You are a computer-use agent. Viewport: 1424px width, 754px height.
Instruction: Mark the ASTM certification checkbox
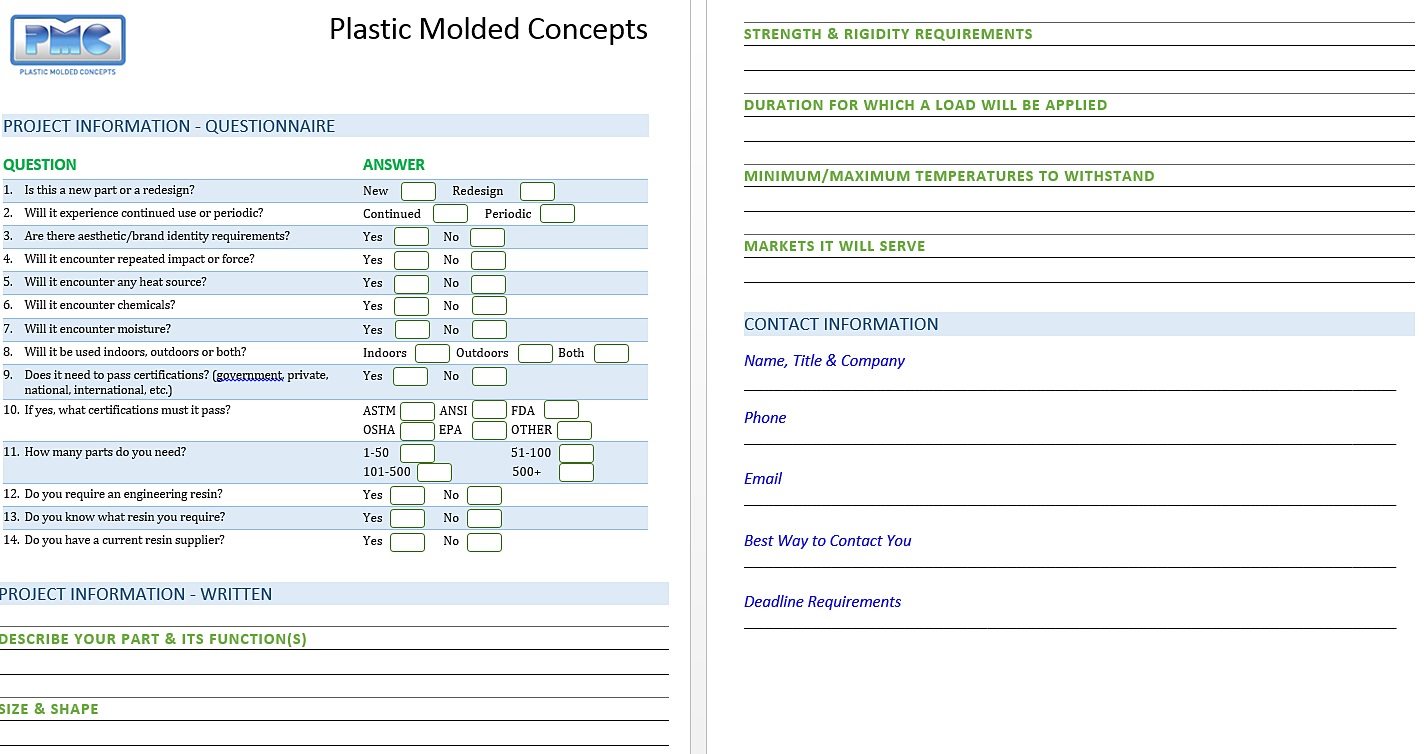click(417, 410)
